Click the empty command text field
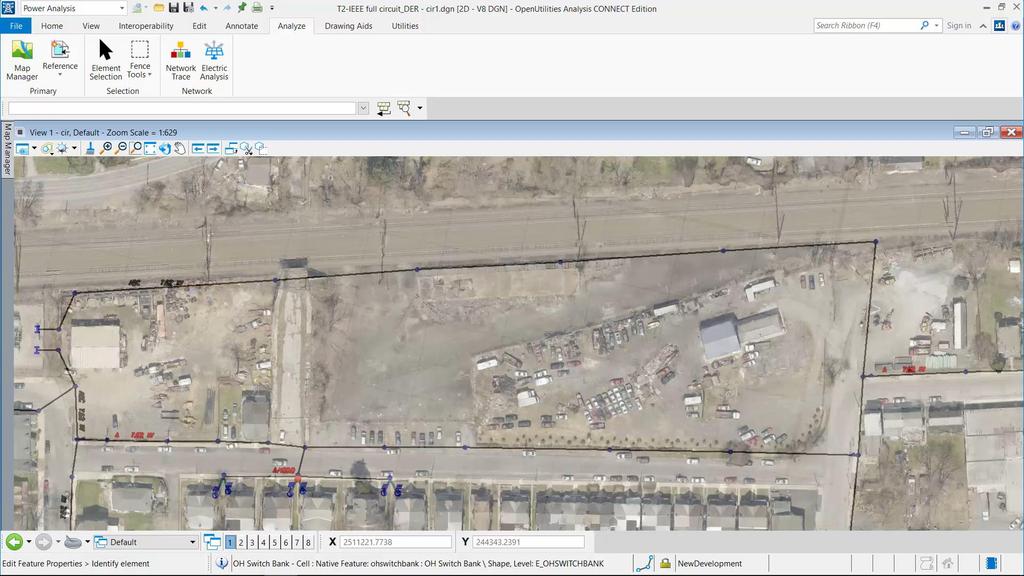 coord(182,108)
